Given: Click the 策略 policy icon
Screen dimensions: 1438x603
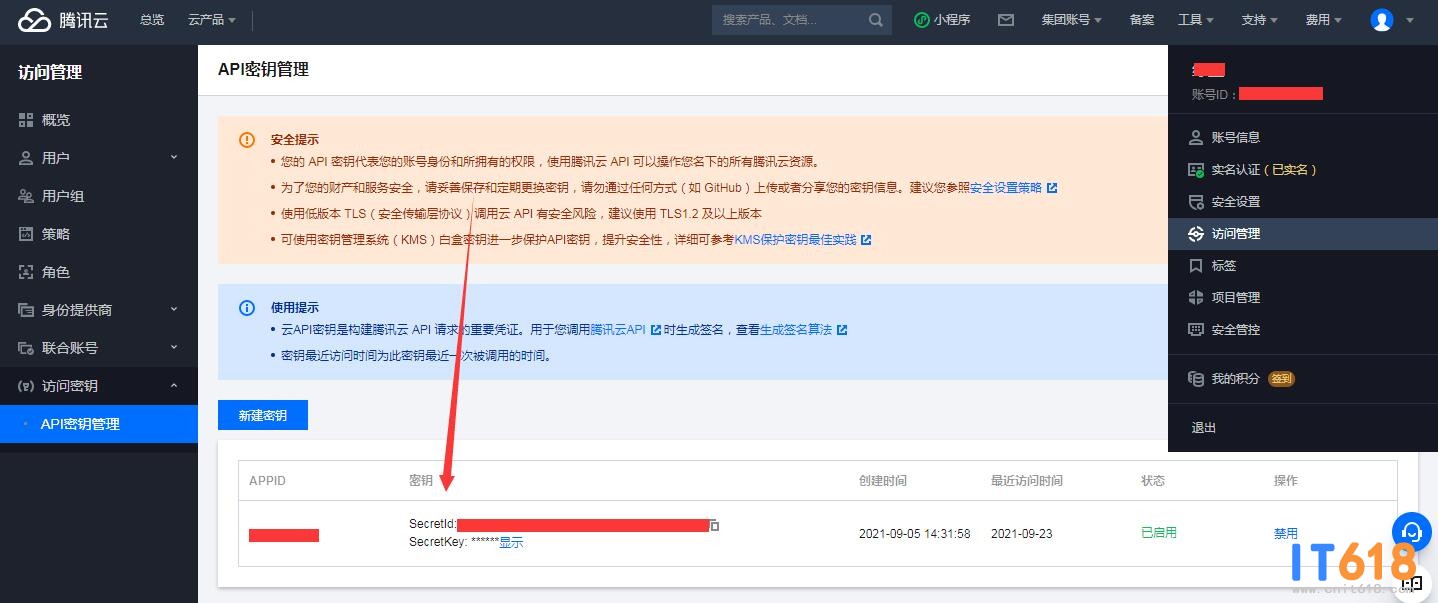Looking at the screenshot, I should [26, 234].
